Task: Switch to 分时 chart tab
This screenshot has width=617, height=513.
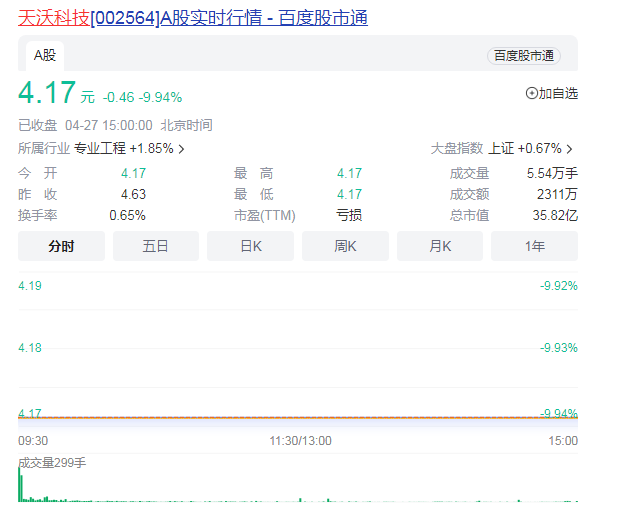Action: [61, 246]
